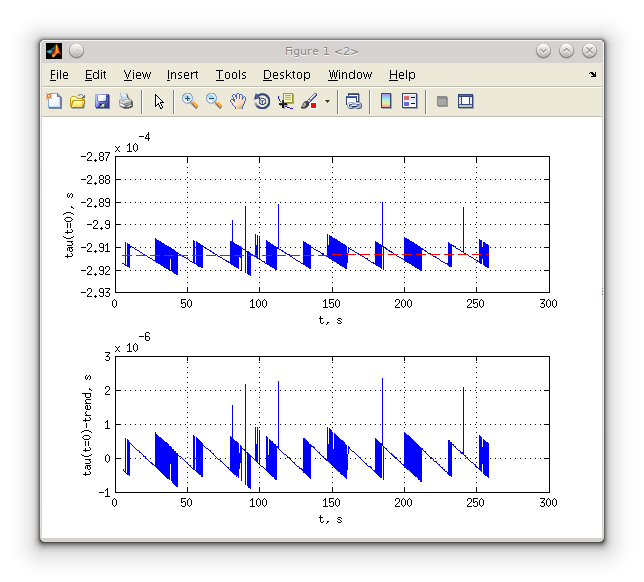Viewport: 644px width, 582px height.
Task: Select the Data Cursor tool
Action: point(286,101)
